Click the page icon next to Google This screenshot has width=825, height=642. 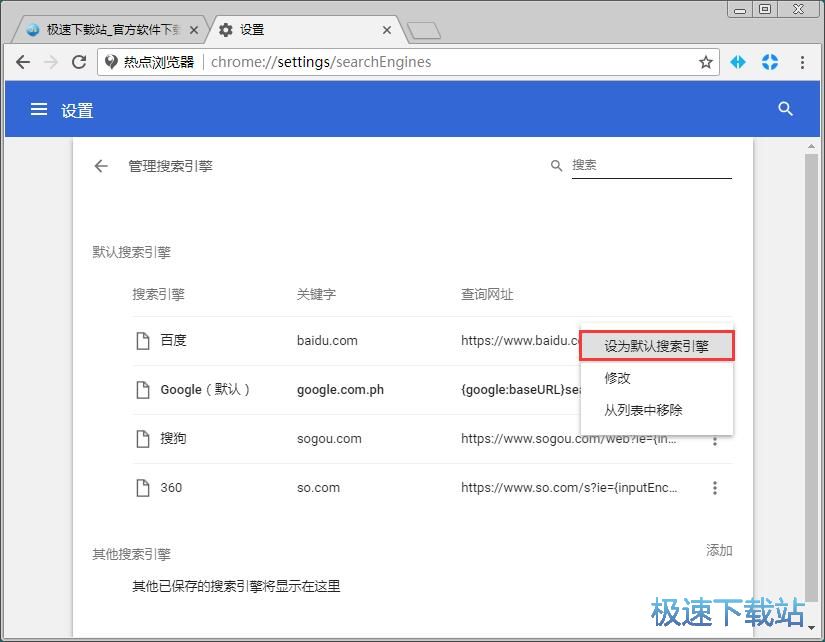[143, 390]
